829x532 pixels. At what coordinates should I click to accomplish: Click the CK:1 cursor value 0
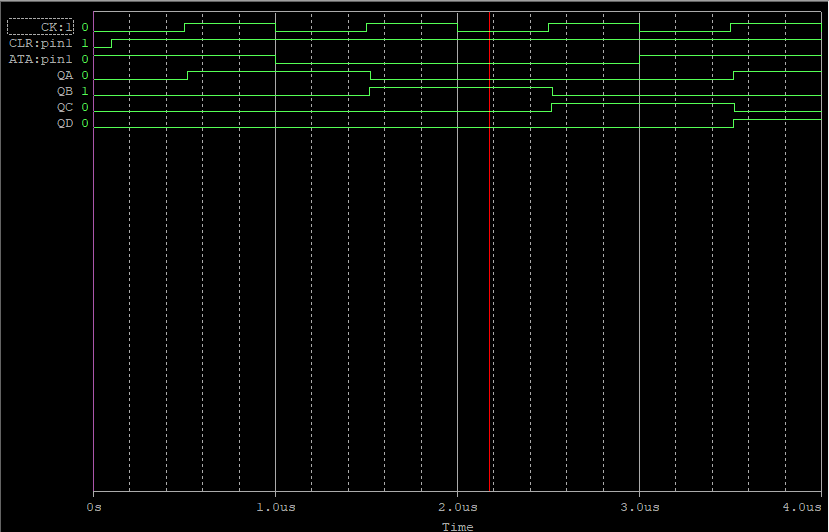85,27
